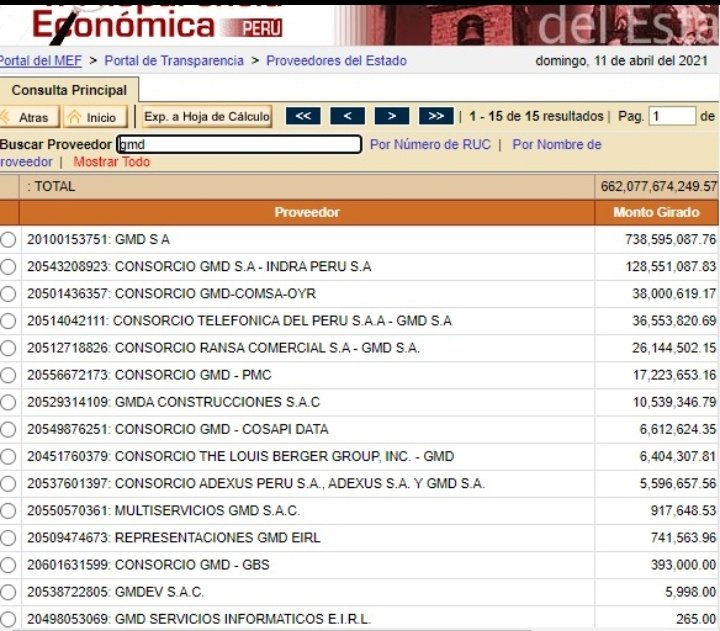Viewport: 720px width, 631px height.
Task: Select radio for CONSORCIO GMD S.A - INDRA PERU
Action: 8,267
